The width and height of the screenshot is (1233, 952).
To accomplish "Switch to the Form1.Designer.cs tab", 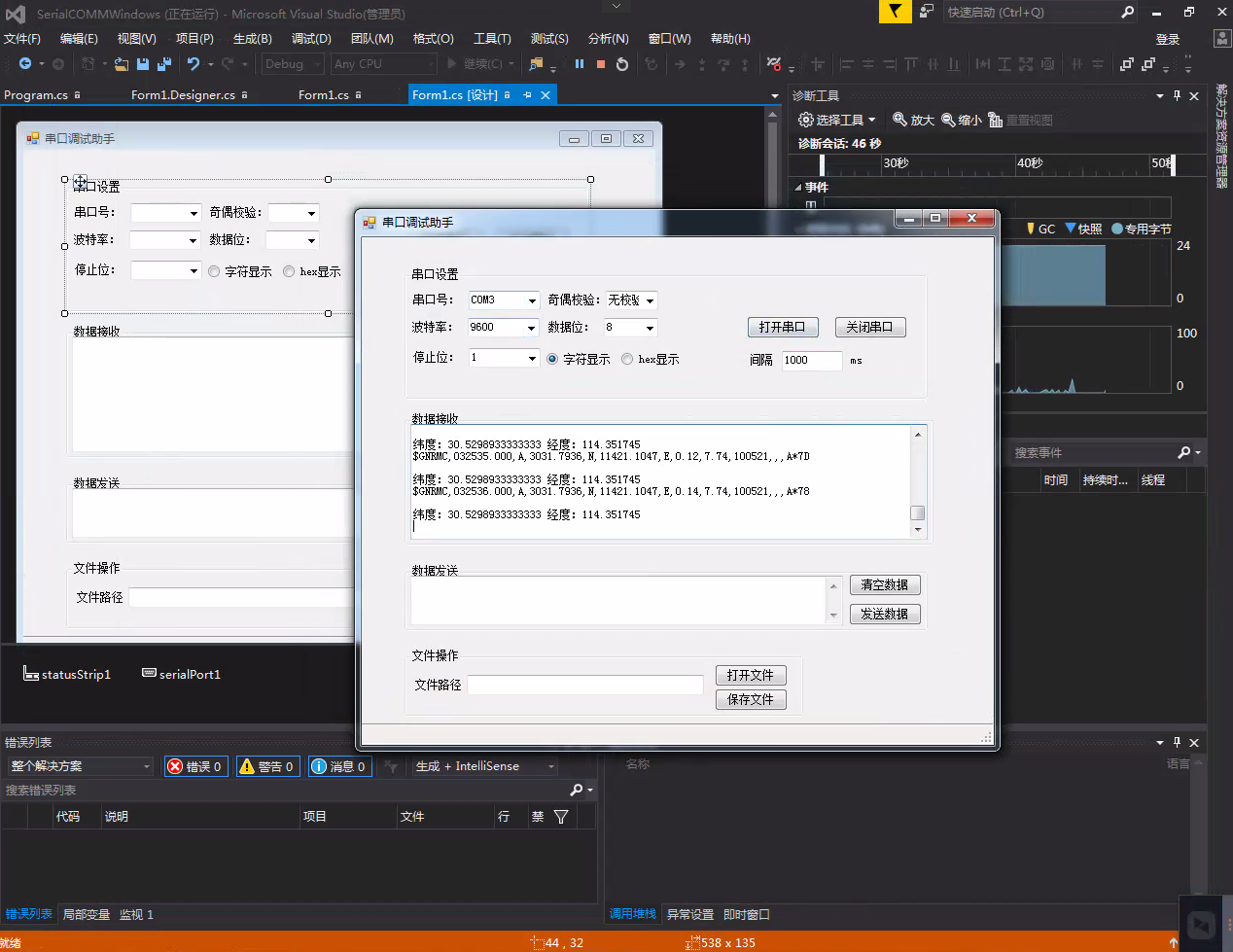I will (x=183, y=95).
